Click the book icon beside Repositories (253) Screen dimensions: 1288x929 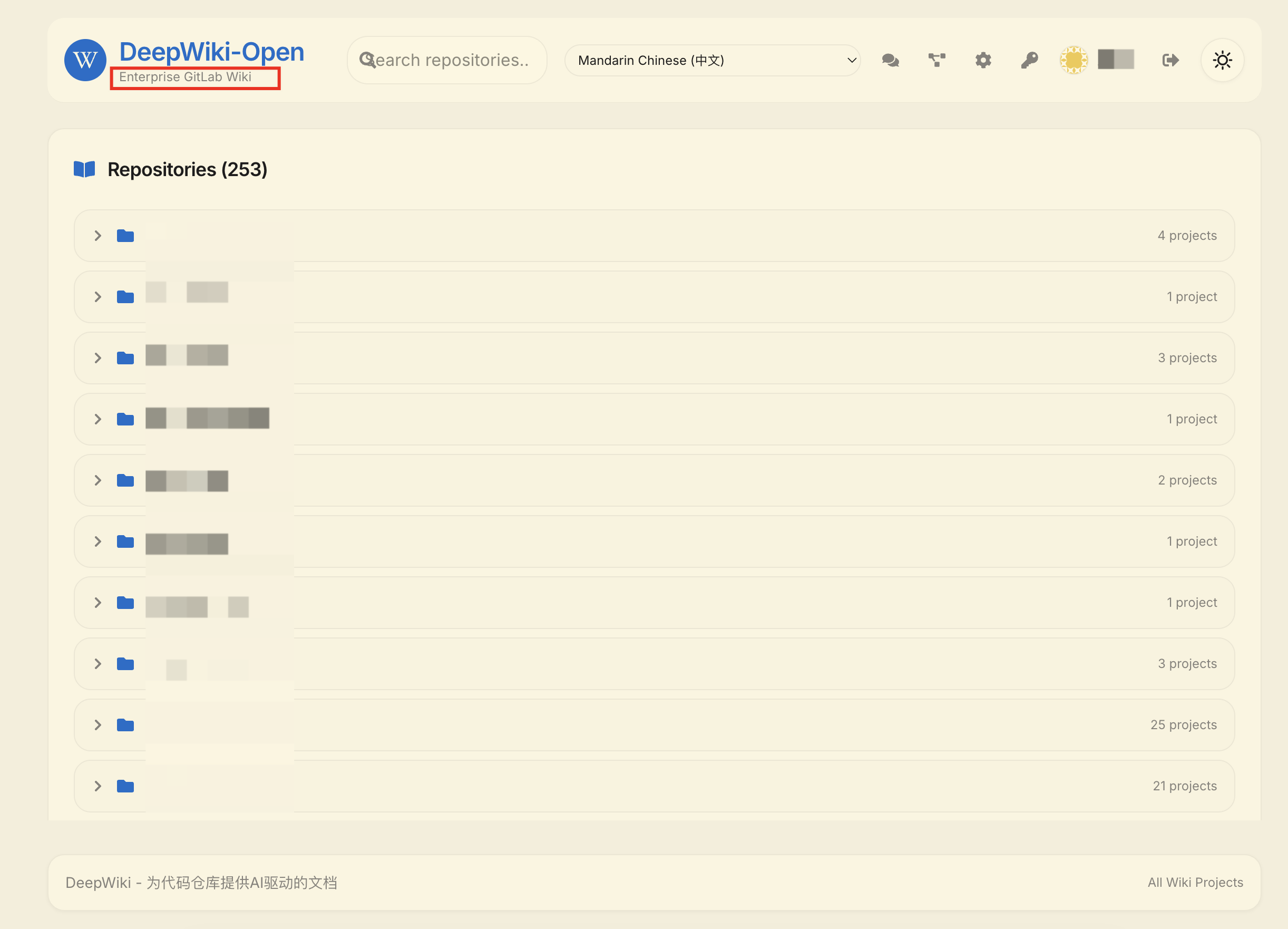pyautogui.click(x=84, y=169)
